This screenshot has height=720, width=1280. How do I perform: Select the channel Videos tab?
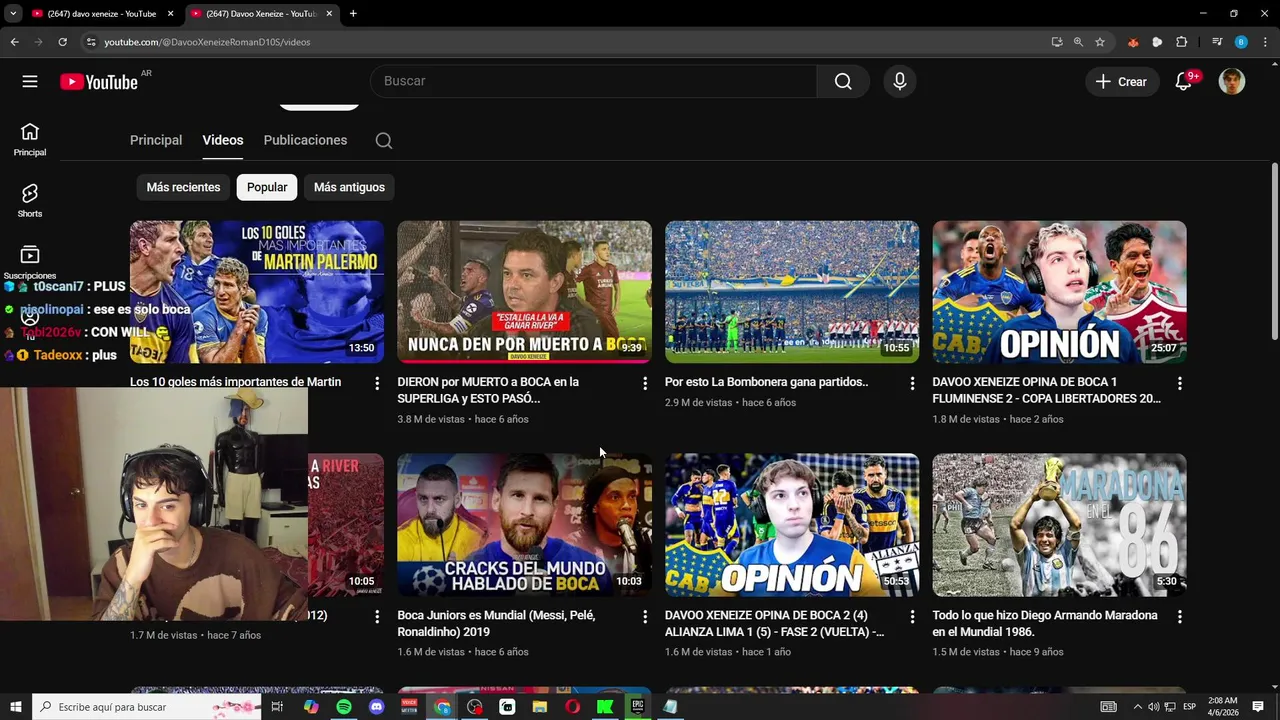(x=223, y=140)
